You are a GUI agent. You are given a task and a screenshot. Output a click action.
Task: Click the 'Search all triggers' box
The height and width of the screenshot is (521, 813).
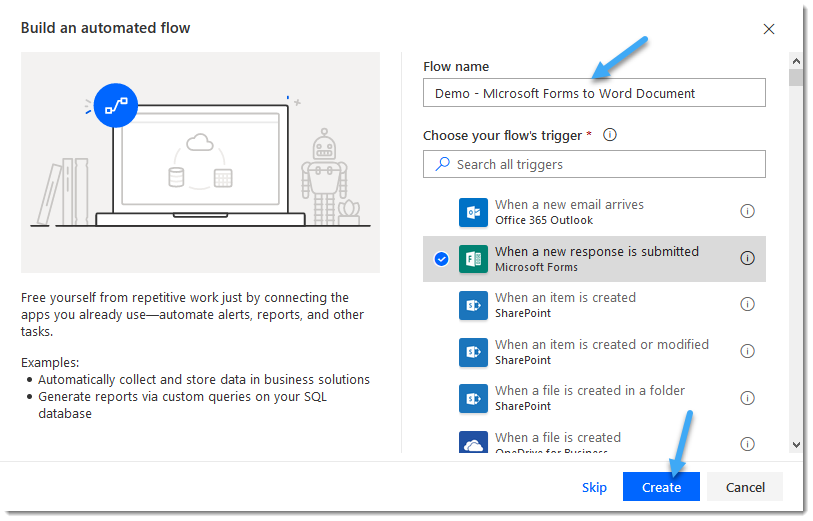(594, 164)
